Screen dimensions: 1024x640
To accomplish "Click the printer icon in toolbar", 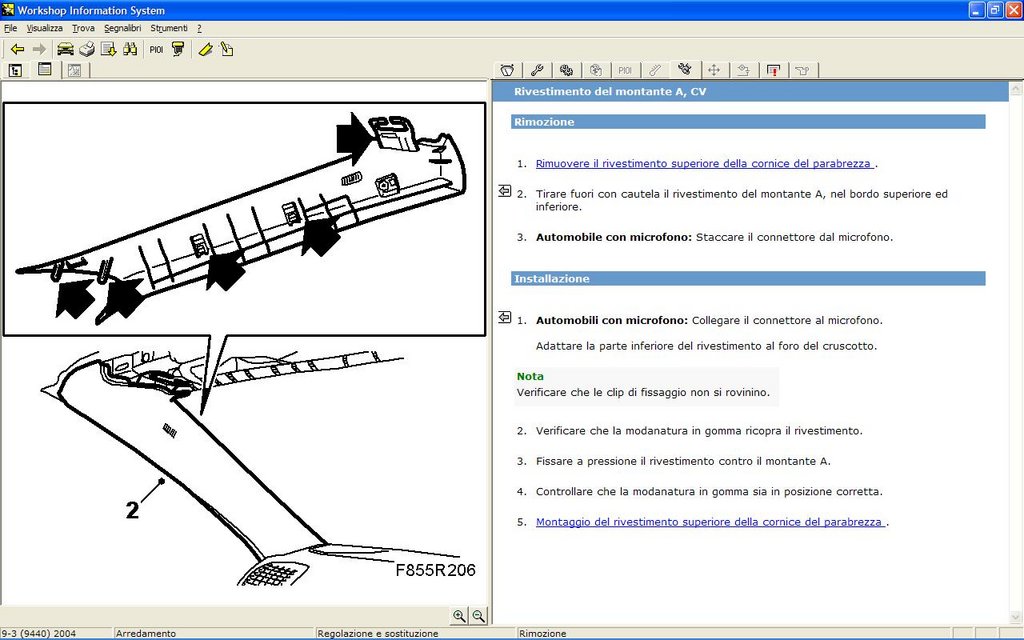I will tap(87, 49).
